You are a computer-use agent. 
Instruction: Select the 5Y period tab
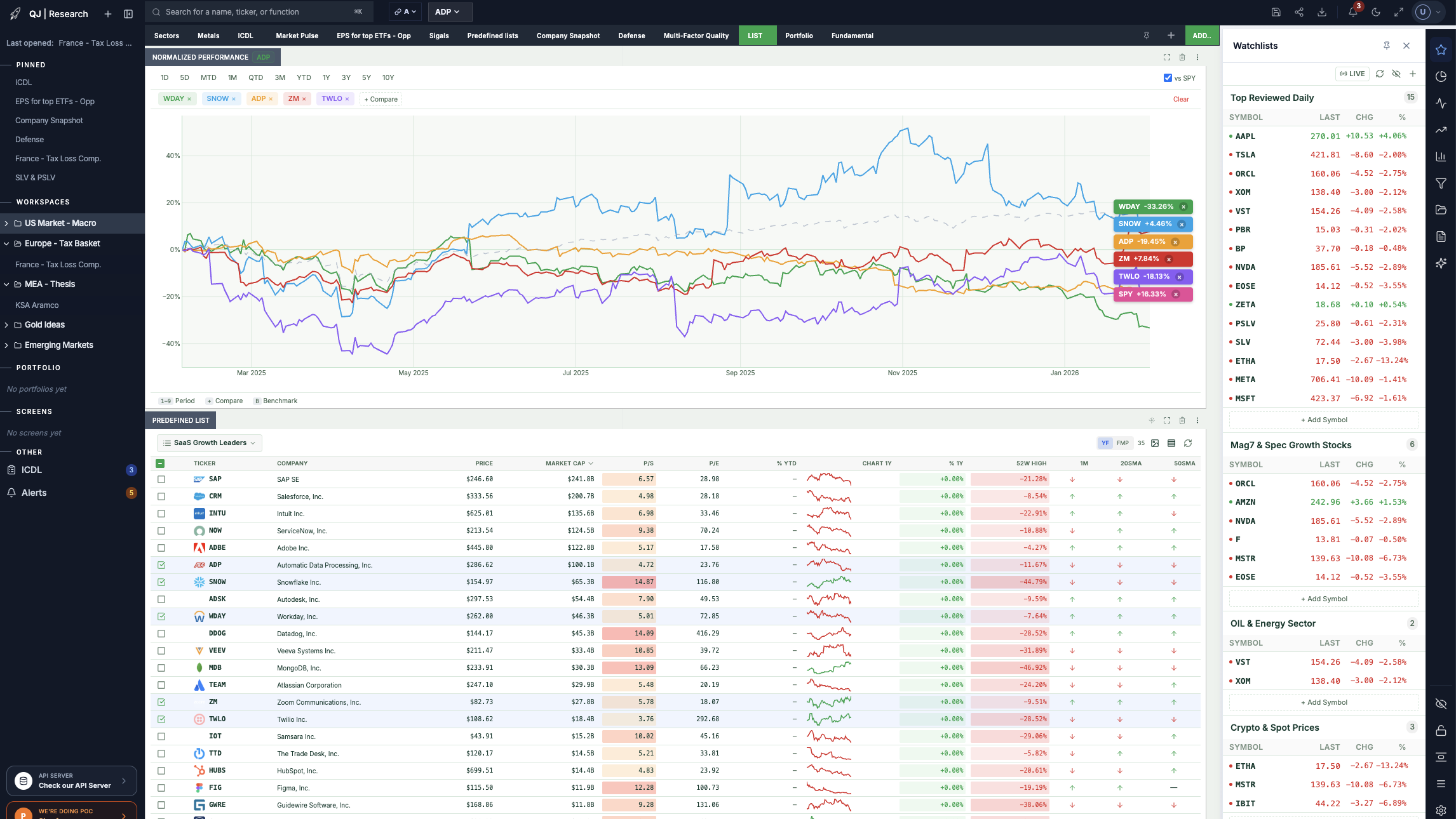coord(366,77)
